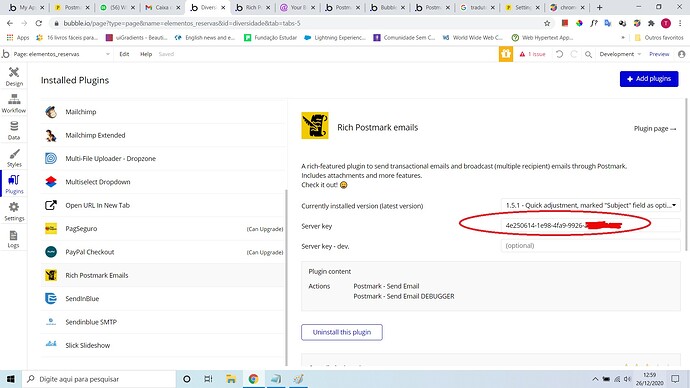
Task: Click the browser address bar
Action: click(x=299, y=23)
